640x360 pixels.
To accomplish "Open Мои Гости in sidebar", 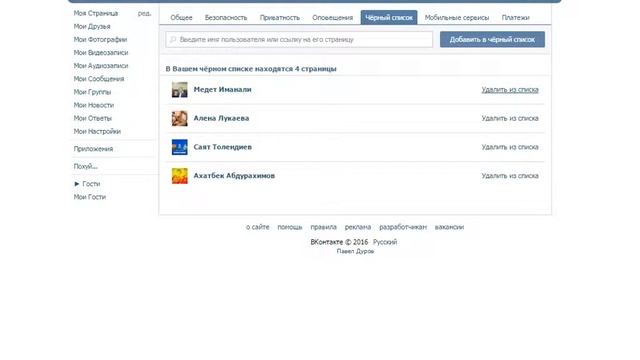I will pos(89,197).
